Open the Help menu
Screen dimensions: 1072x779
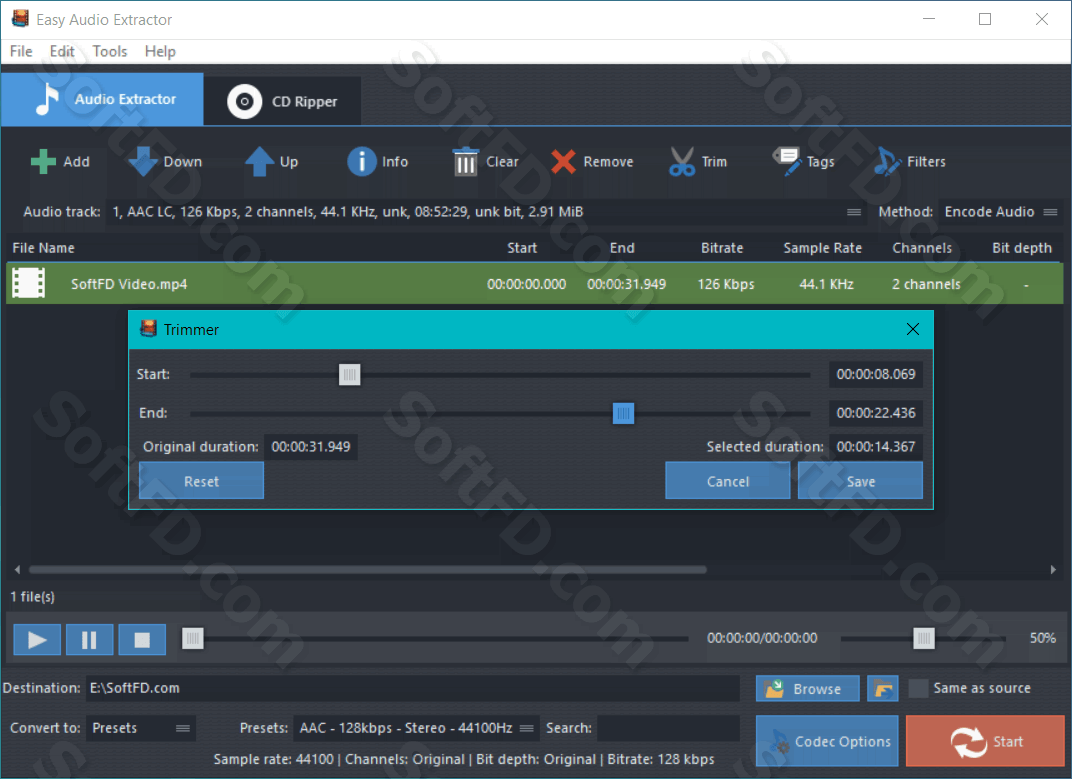tap(160, 51)
